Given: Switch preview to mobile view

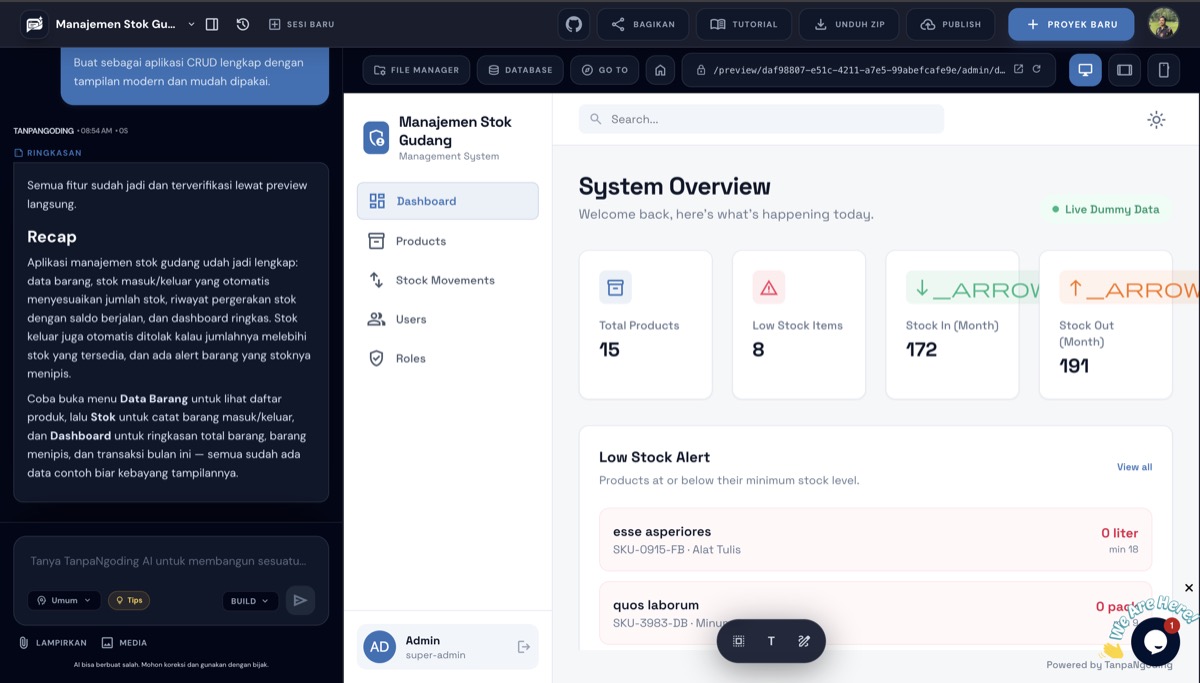Looking at the screenshot, I should (1164, 70).
